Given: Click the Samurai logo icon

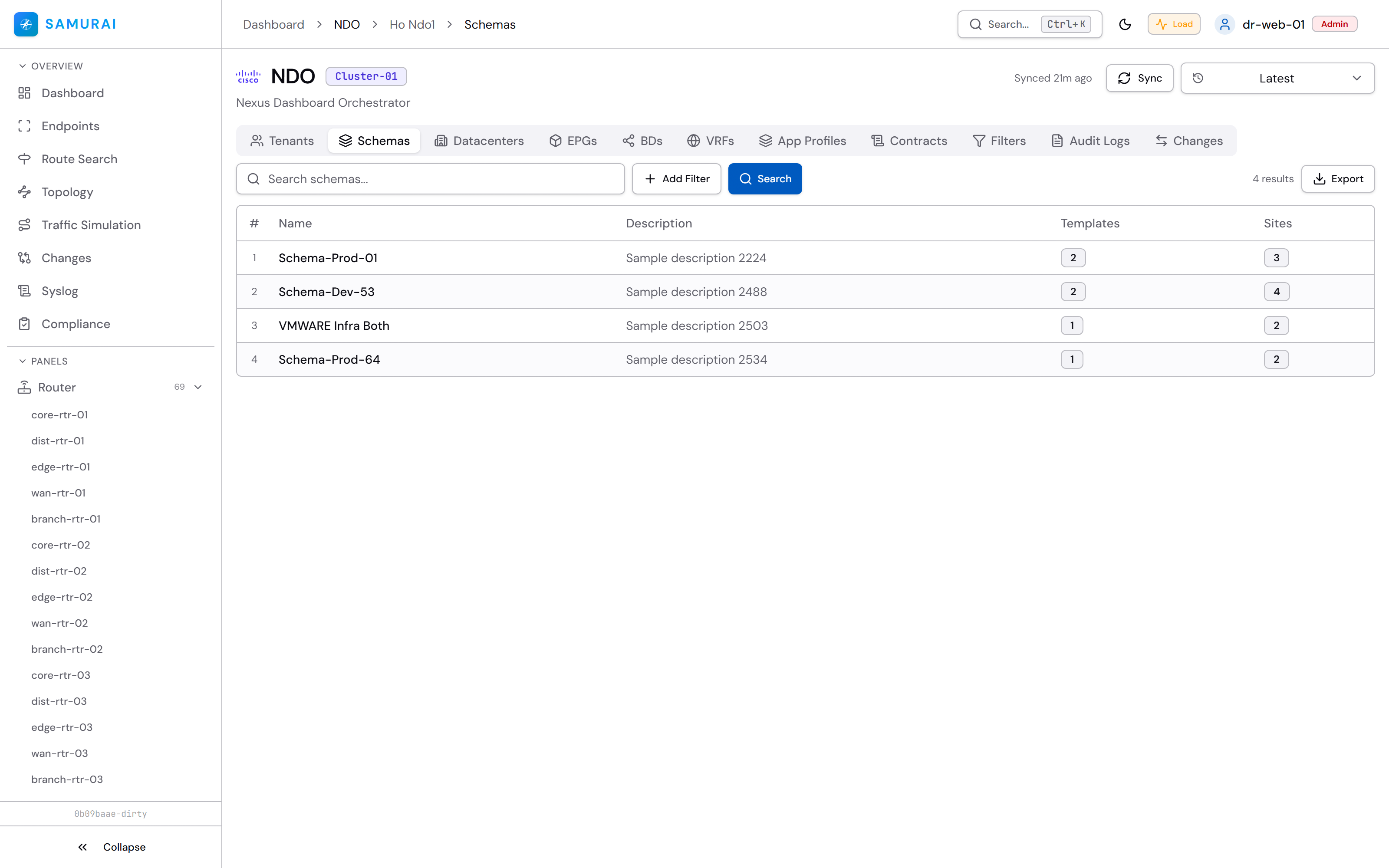Looking at the screenshot, I should (26, 24).
